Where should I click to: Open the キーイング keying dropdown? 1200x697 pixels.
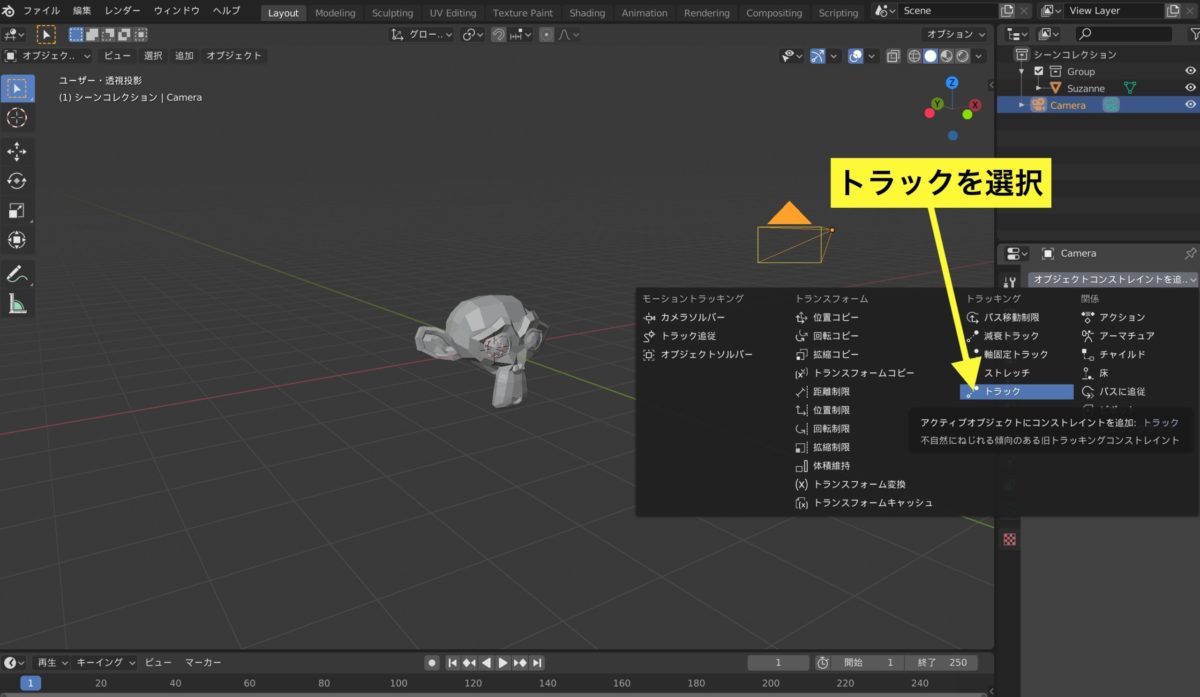[x=106, y=662]
